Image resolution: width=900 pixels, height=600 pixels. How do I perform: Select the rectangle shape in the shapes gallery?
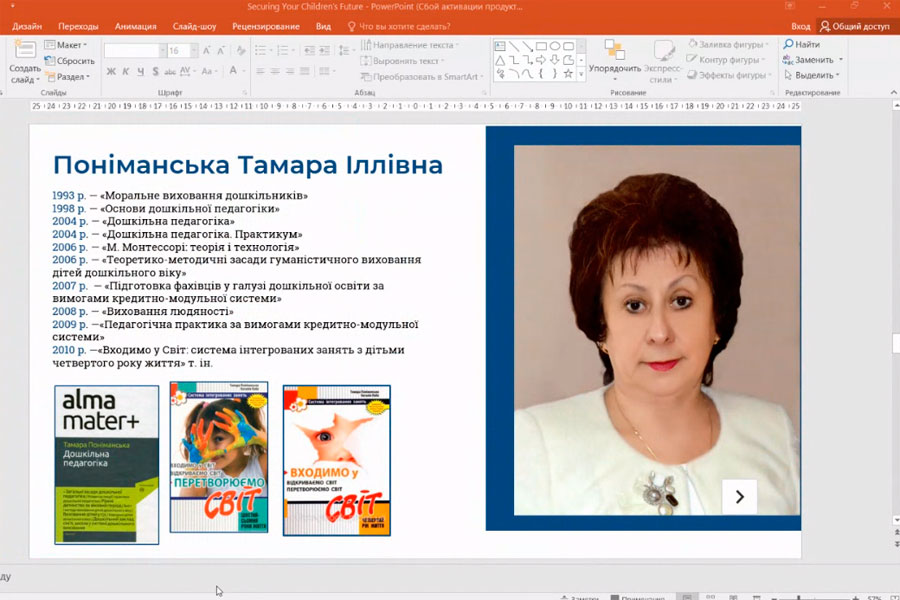(x=541, y=46)
